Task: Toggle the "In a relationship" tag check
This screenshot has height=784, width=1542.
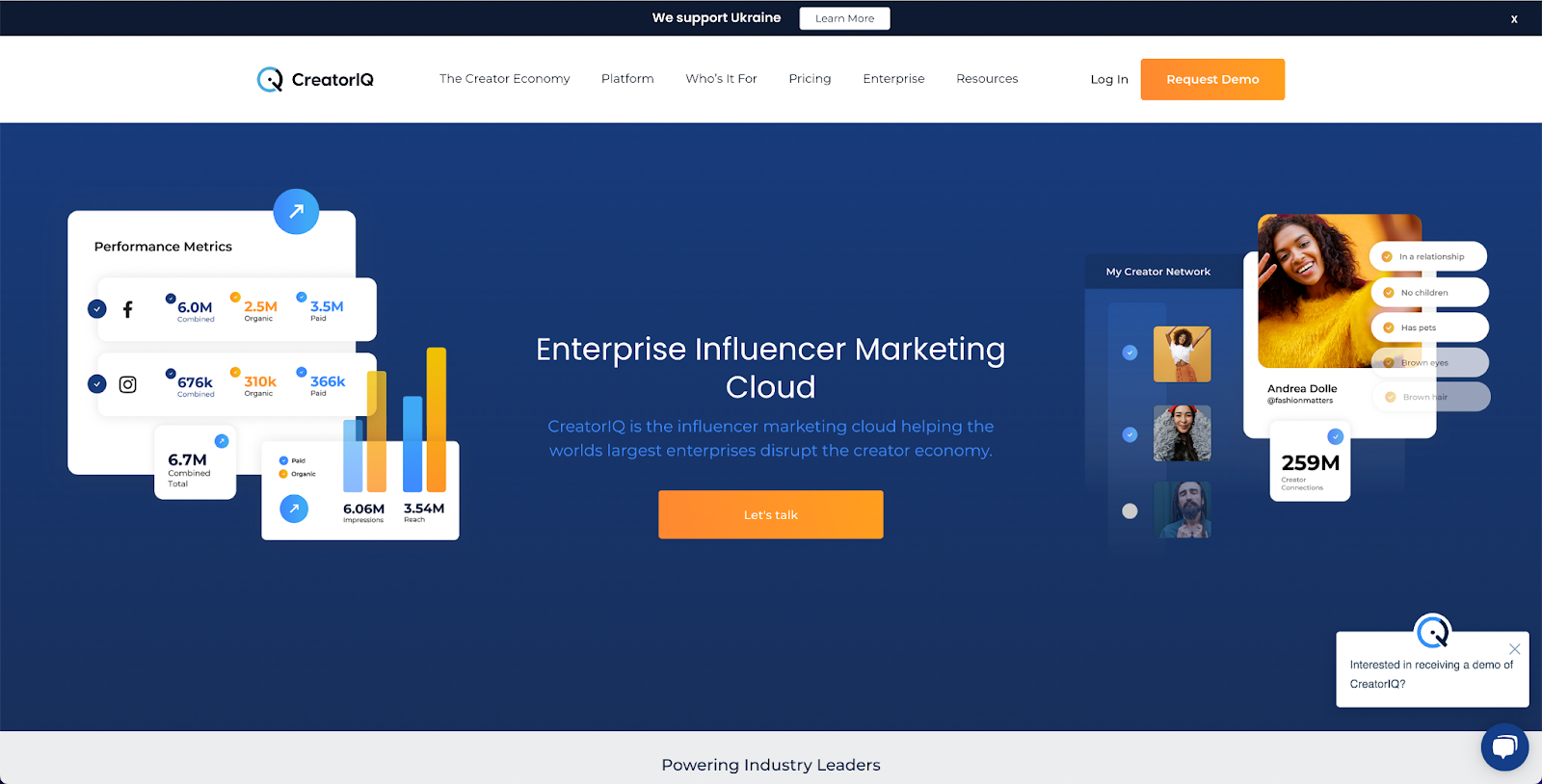Action: [1387, 256]
